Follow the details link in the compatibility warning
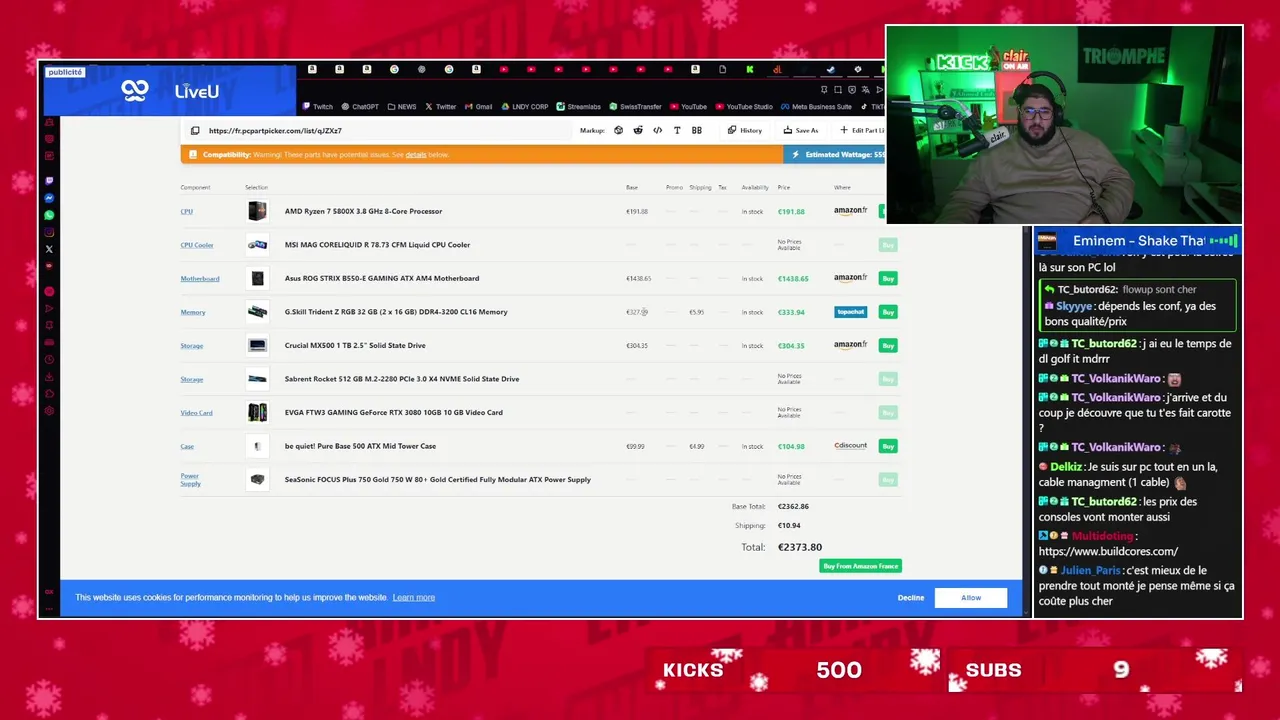This screenshot has height=720, width=1280. (x=416, y=155)
